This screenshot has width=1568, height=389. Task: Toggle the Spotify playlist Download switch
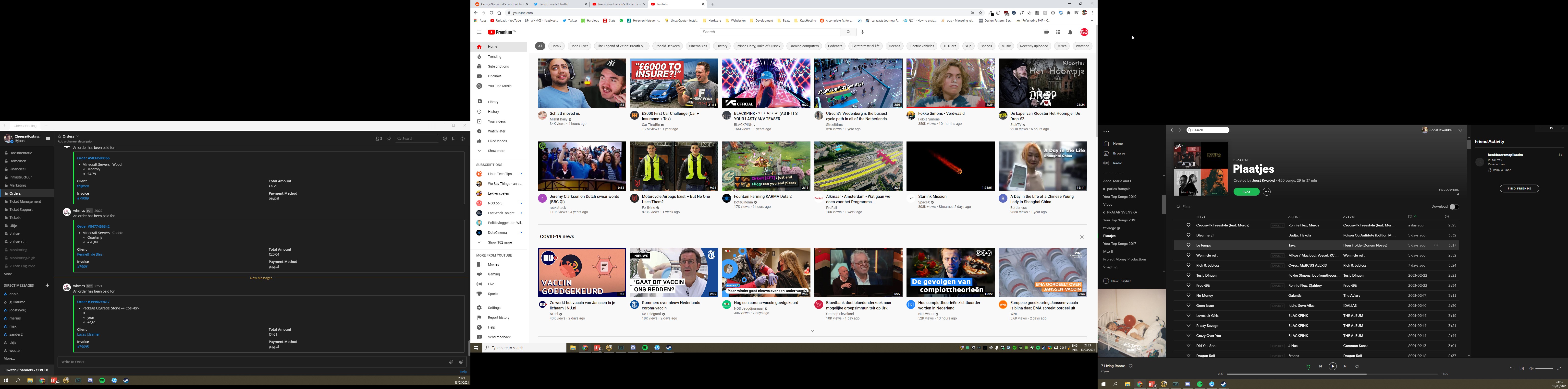(1454, 207)
